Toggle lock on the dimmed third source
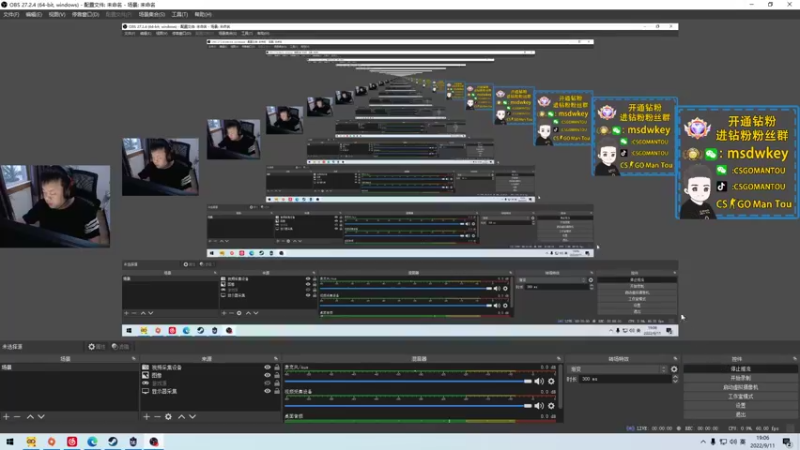The width and height of the screenshot is (800, 450). click(x=277, y=383)
